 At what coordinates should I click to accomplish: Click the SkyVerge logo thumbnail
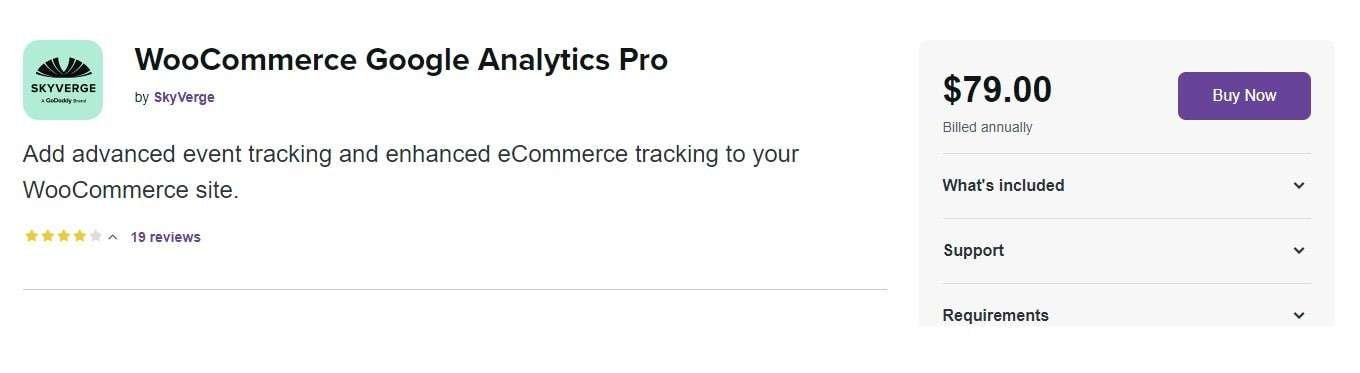(63, 80)
